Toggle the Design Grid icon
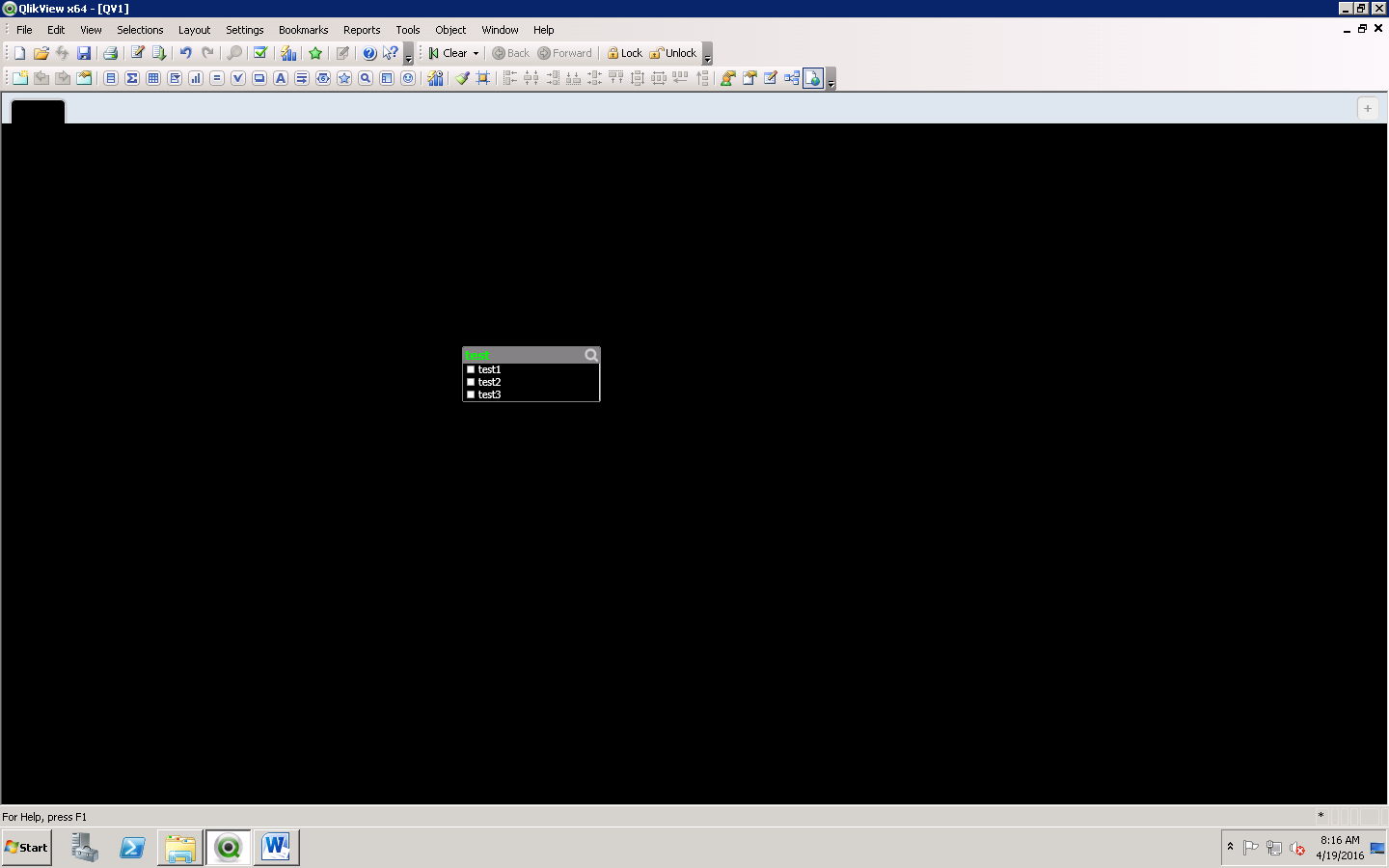The width and height of the screenshot is (1389, 868). pyautogui.click(x=483, y=78)
